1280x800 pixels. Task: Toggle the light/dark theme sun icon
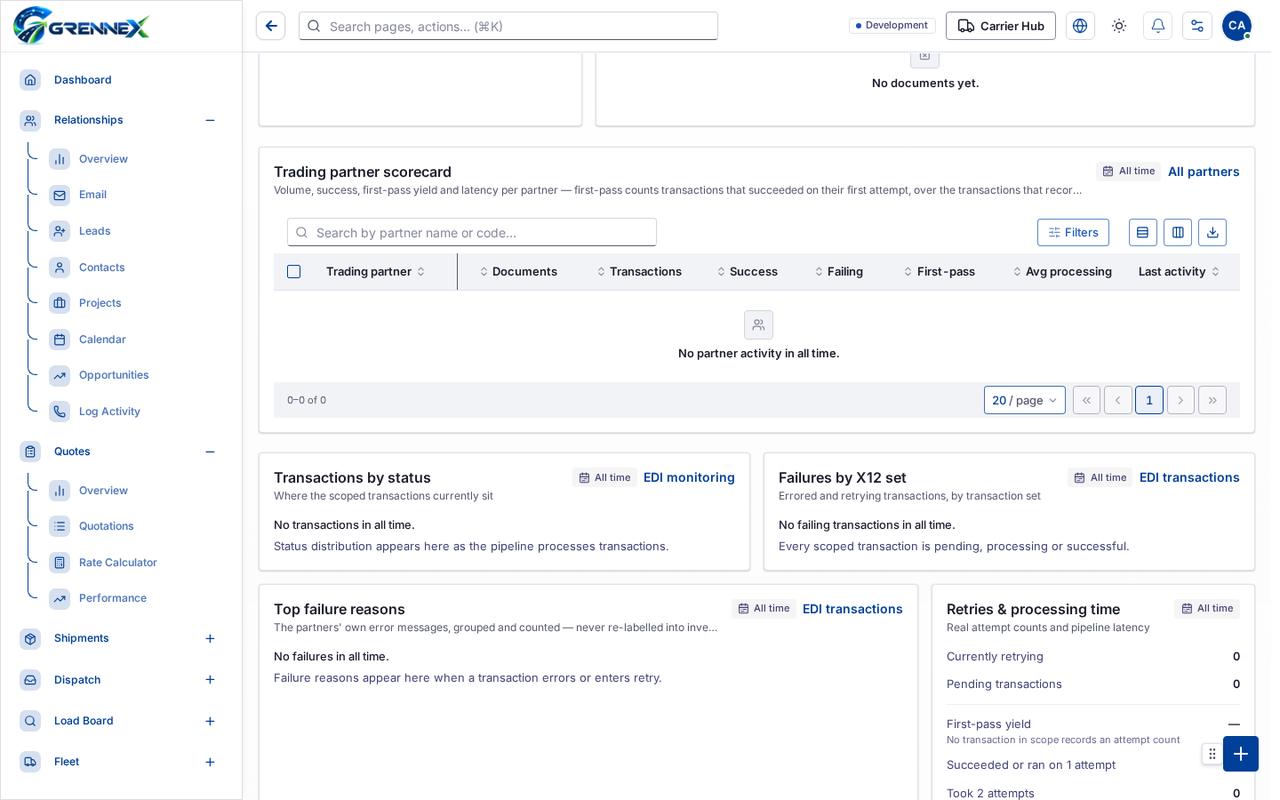pos(1119,26)
